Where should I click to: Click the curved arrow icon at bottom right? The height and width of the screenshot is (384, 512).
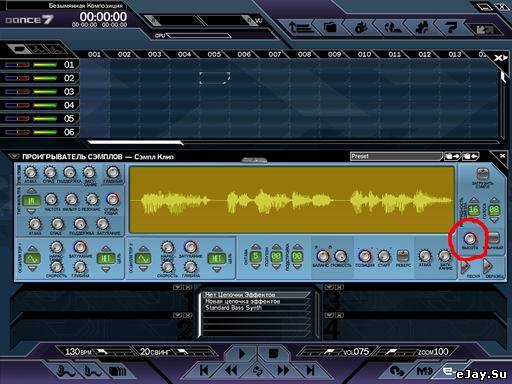click(x=397, y=371)
